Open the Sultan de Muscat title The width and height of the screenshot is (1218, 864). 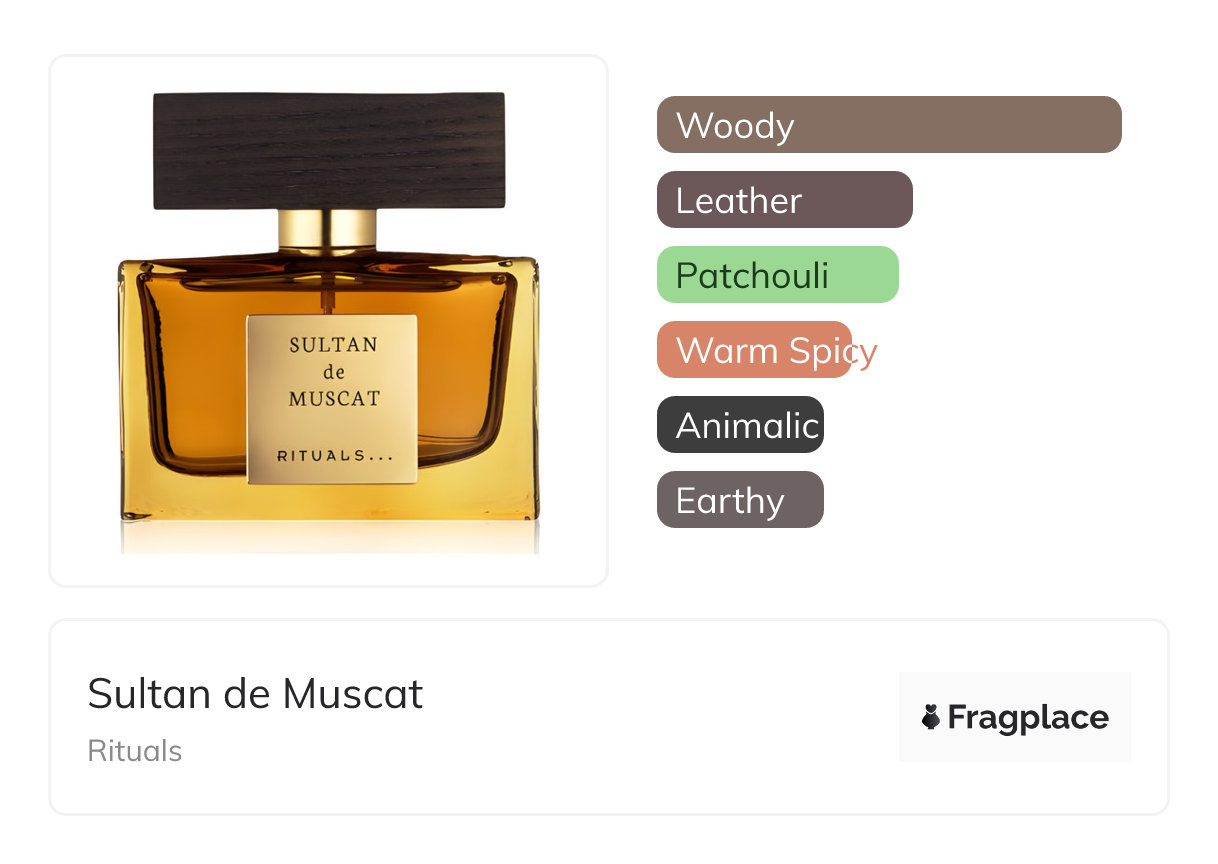[x=255, y=694]
